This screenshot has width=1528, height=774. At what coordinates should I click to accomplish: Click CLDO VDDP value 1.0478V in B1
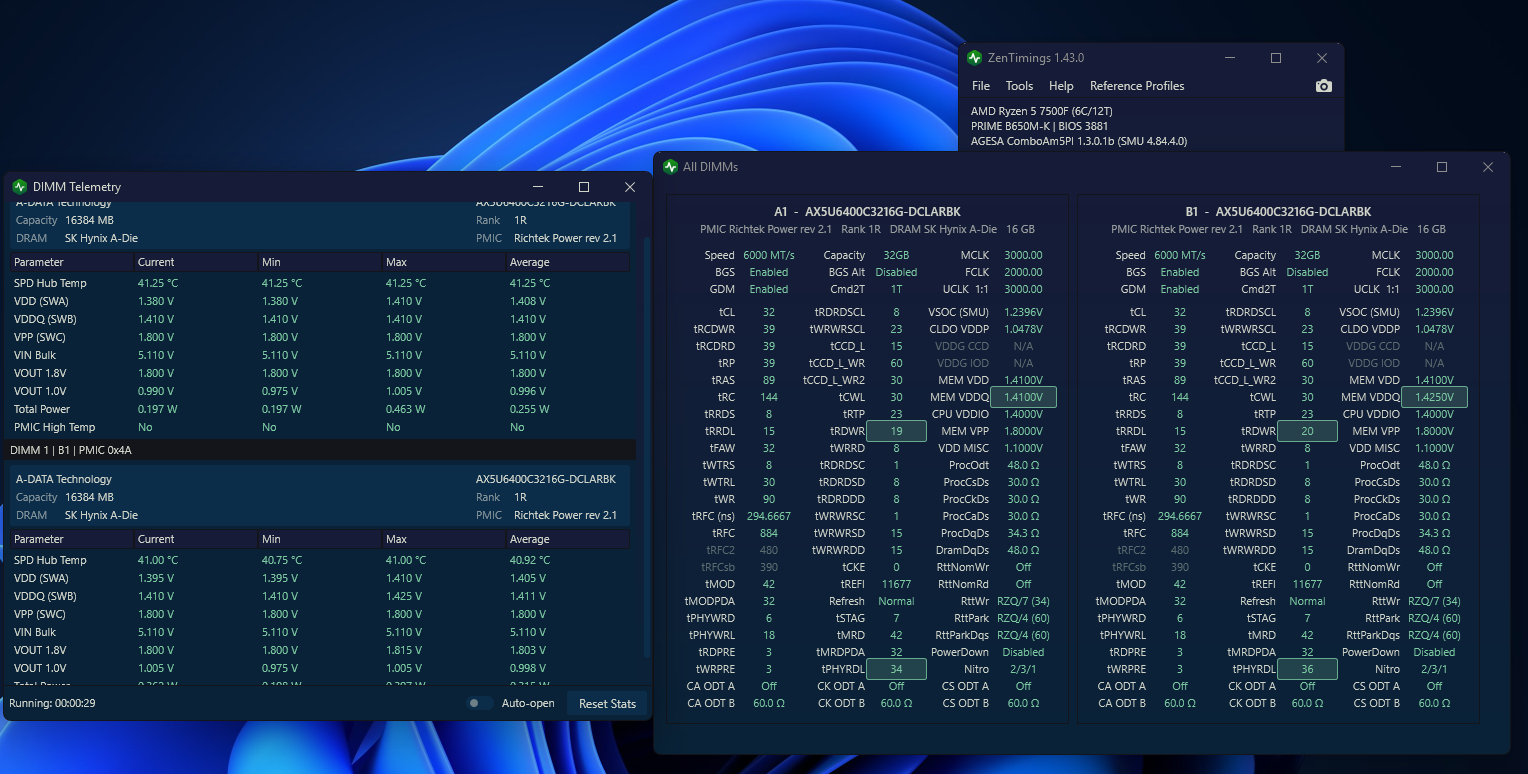pos(1434,329)
